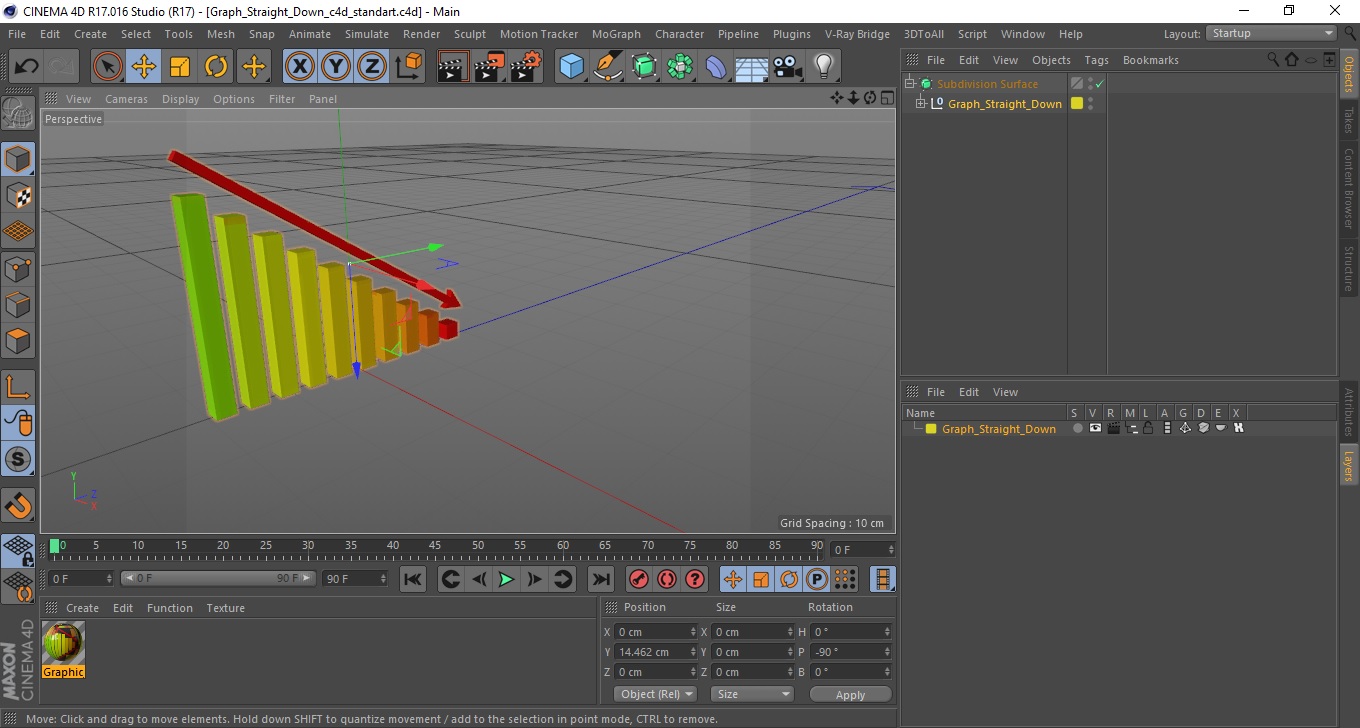The height and width of the screenshot is (728, 1360).
Task: Toggle Subdivision Surface enable checkmark
Action: (1099, 84)
